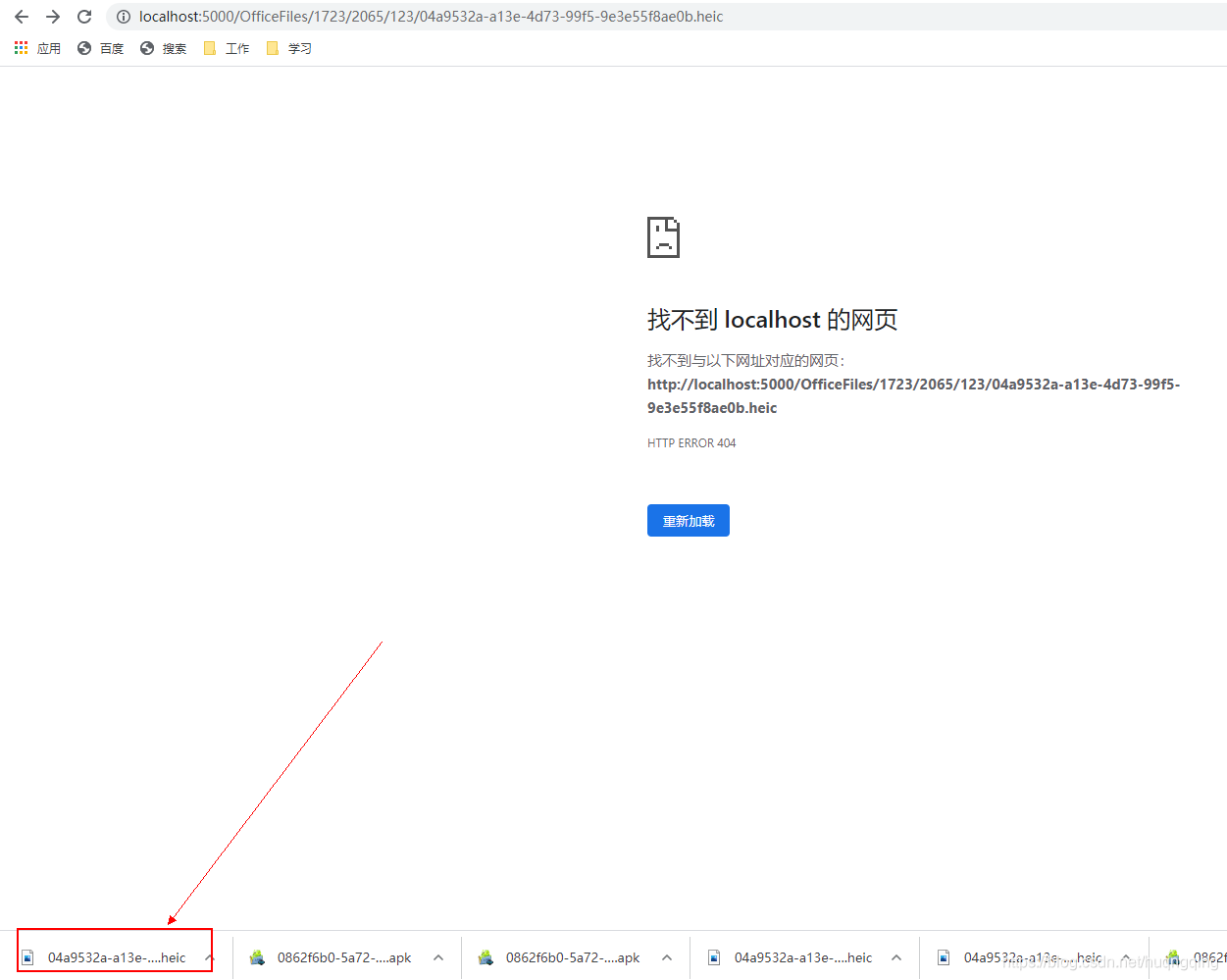
Task: Click the globe icon next to 搜索 bookmark
Action: coord(147,48)
